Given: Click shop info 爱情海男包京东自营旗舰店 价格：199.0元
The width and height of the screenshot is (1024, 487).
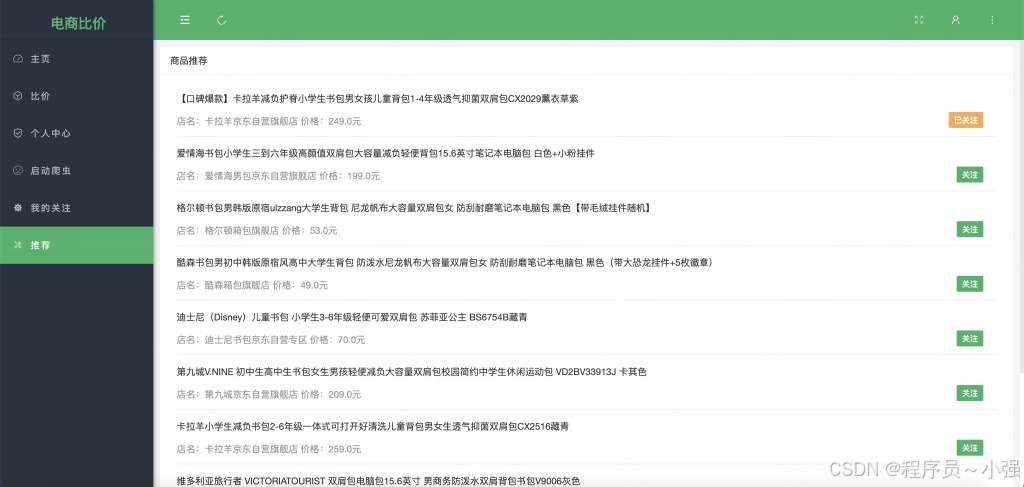Looking at the screenshot, I should tap(278, 176).
